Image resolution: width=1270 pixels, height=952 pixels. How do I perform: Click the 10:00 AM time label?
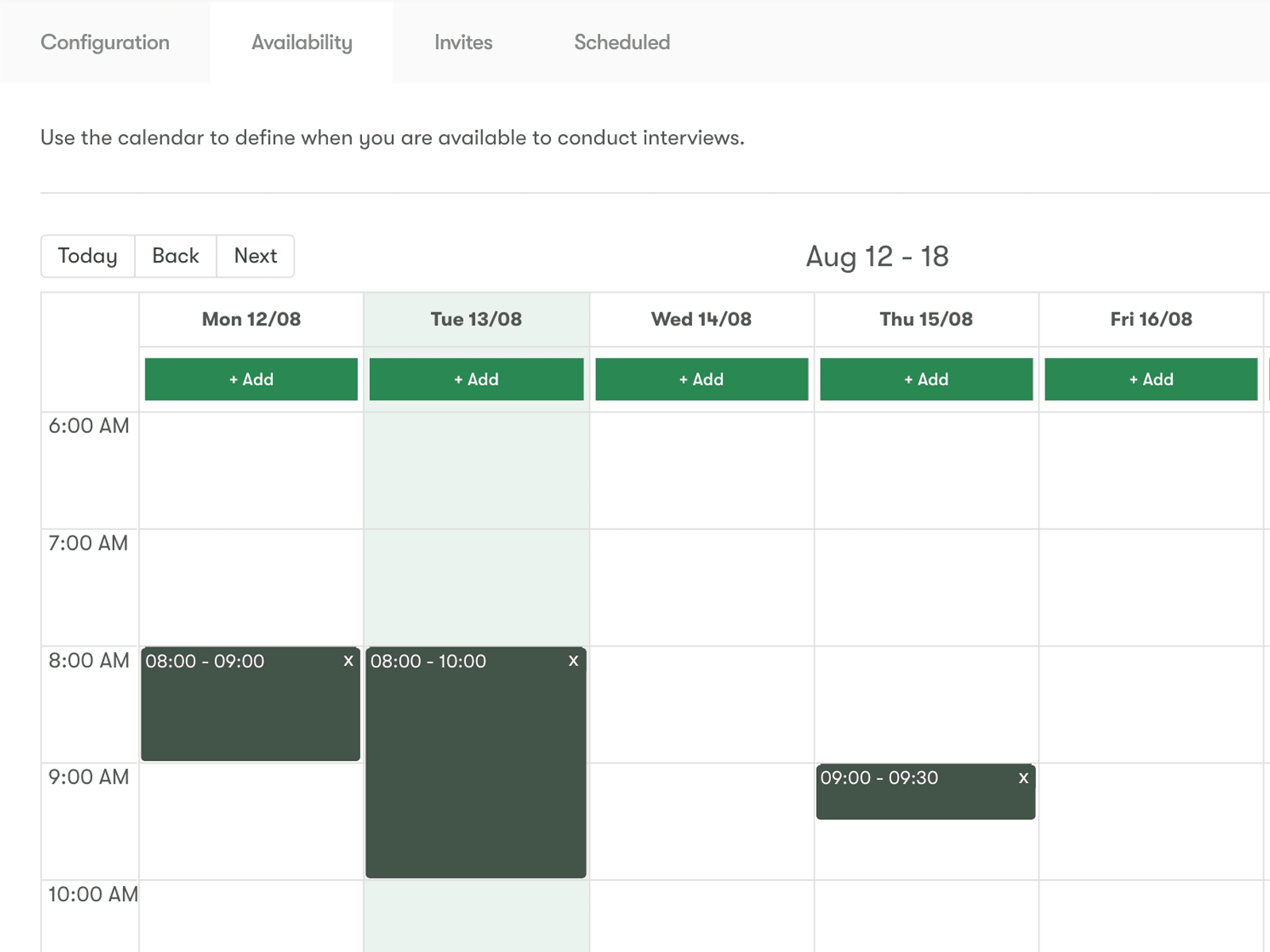[93, 895]
